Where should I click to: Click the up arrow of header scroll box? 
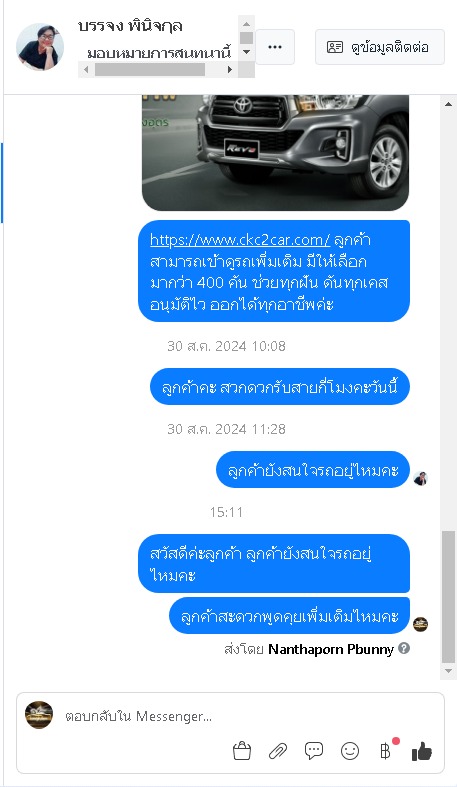[x=246, y=24]
